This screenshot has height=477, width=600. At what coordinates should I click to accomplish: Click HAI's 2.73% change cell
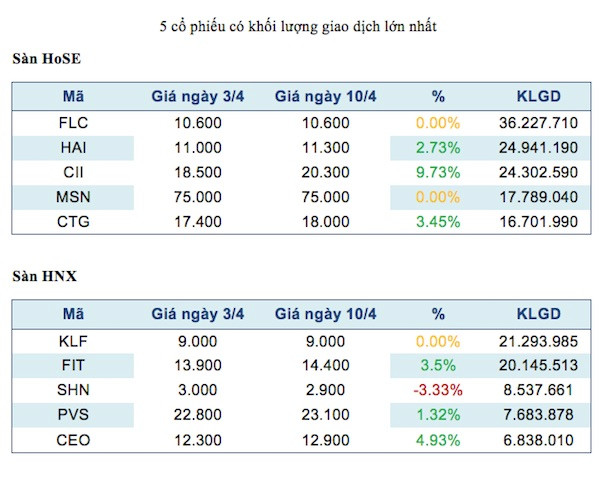438,148
